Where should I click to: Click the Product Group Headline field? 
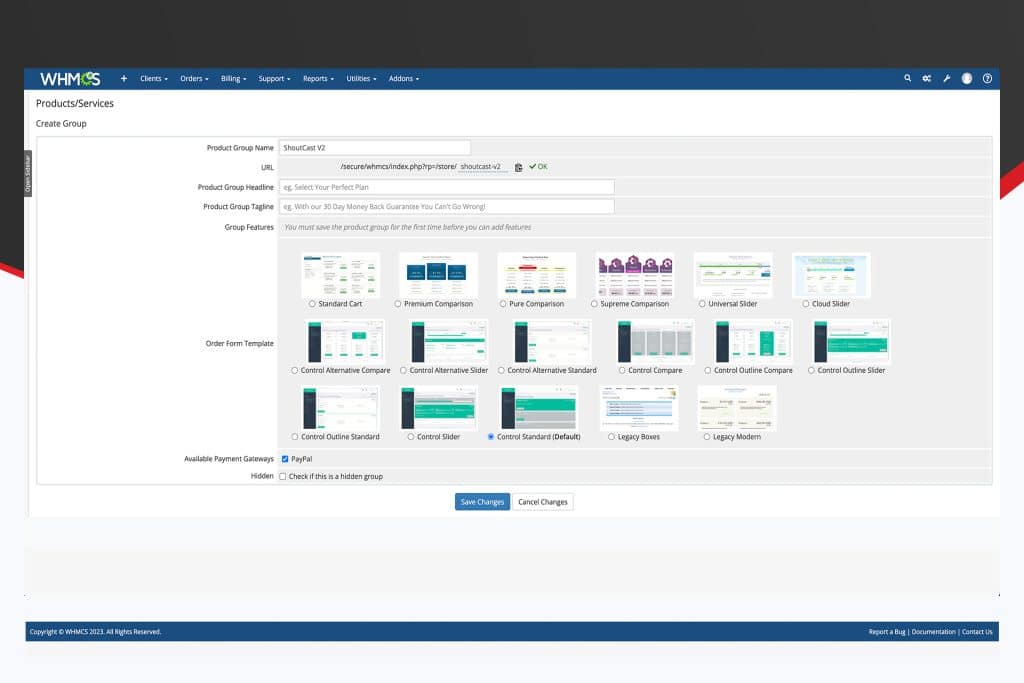click(447, 187)
